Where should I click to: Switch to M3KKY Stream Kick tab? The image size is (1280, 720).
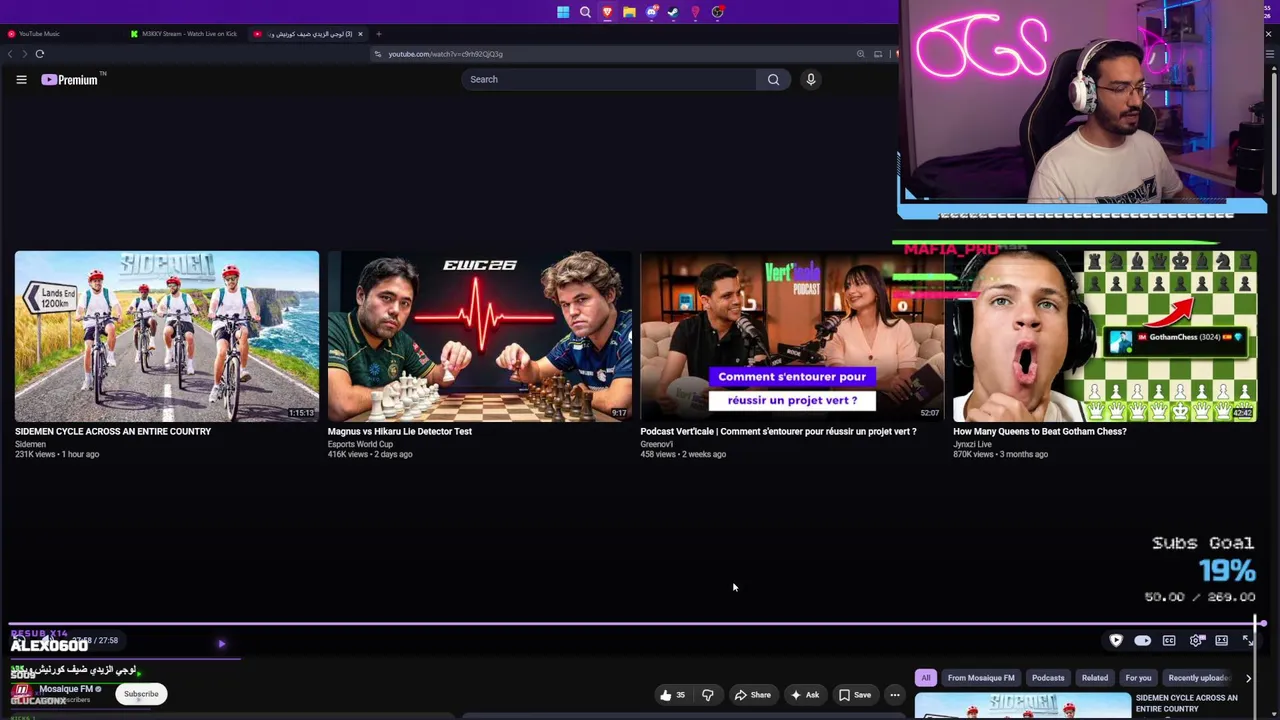(185, 34)
